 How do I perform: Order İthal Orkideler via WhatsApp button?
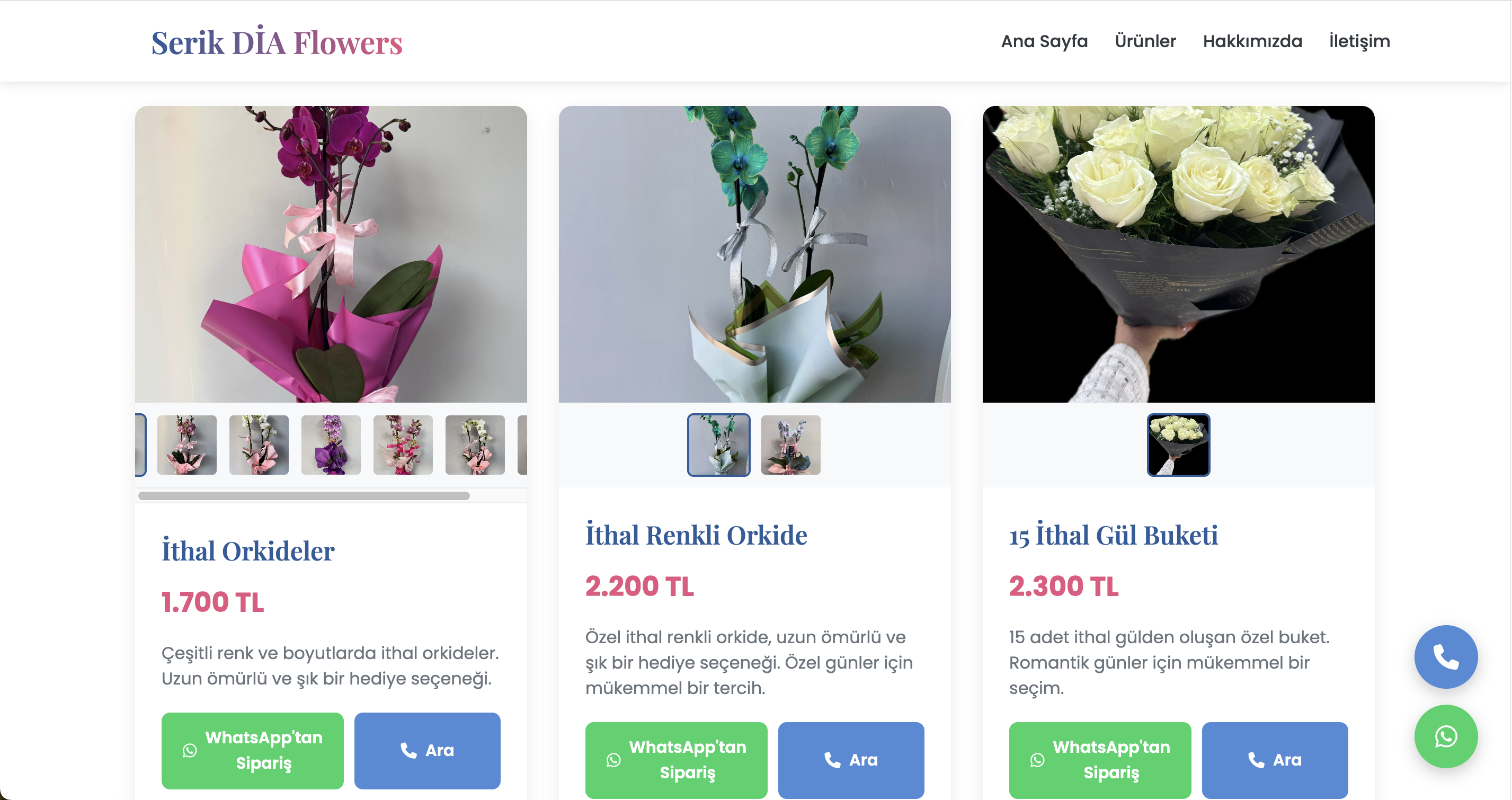[x=252, y=750]
